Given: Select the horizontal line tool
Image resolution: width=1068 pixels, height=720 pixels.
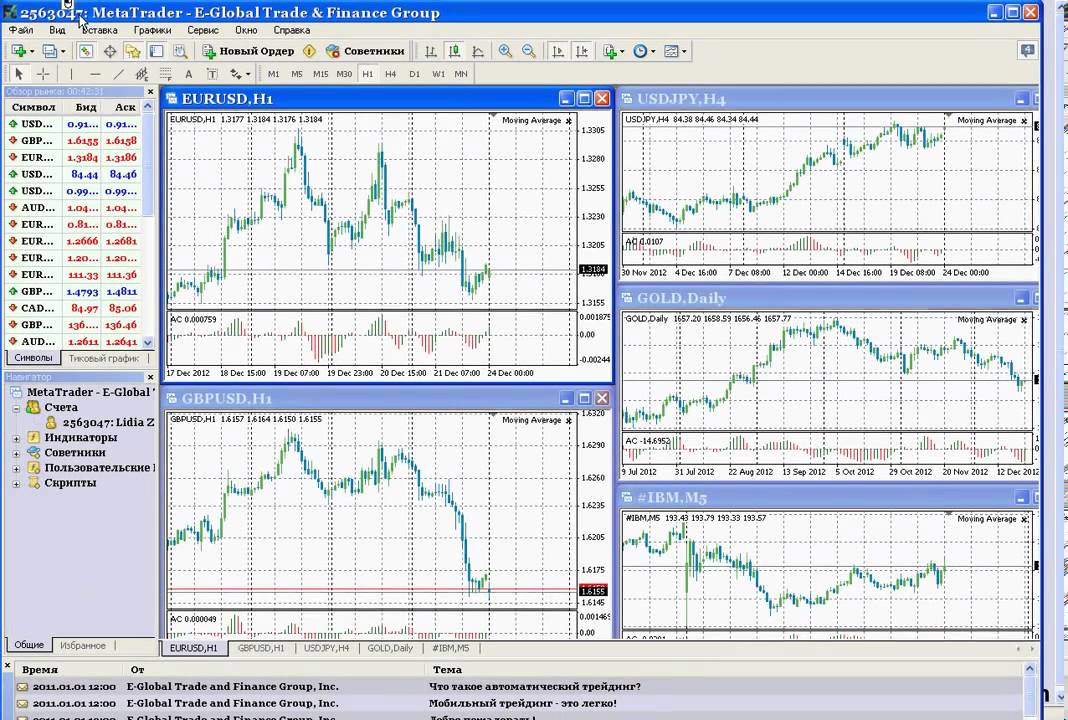Looking at the screenshot, I should 95,74.
